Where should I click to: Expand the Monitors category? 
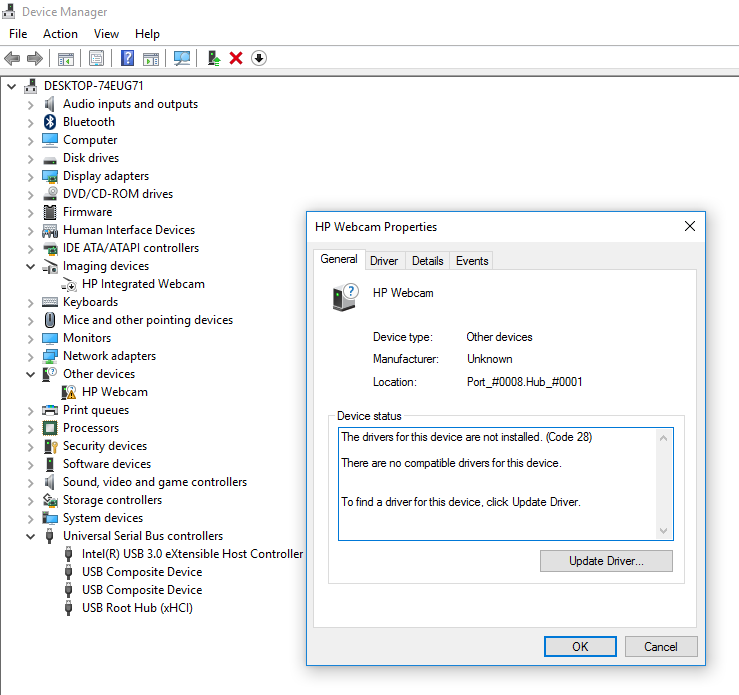point(31,339)
